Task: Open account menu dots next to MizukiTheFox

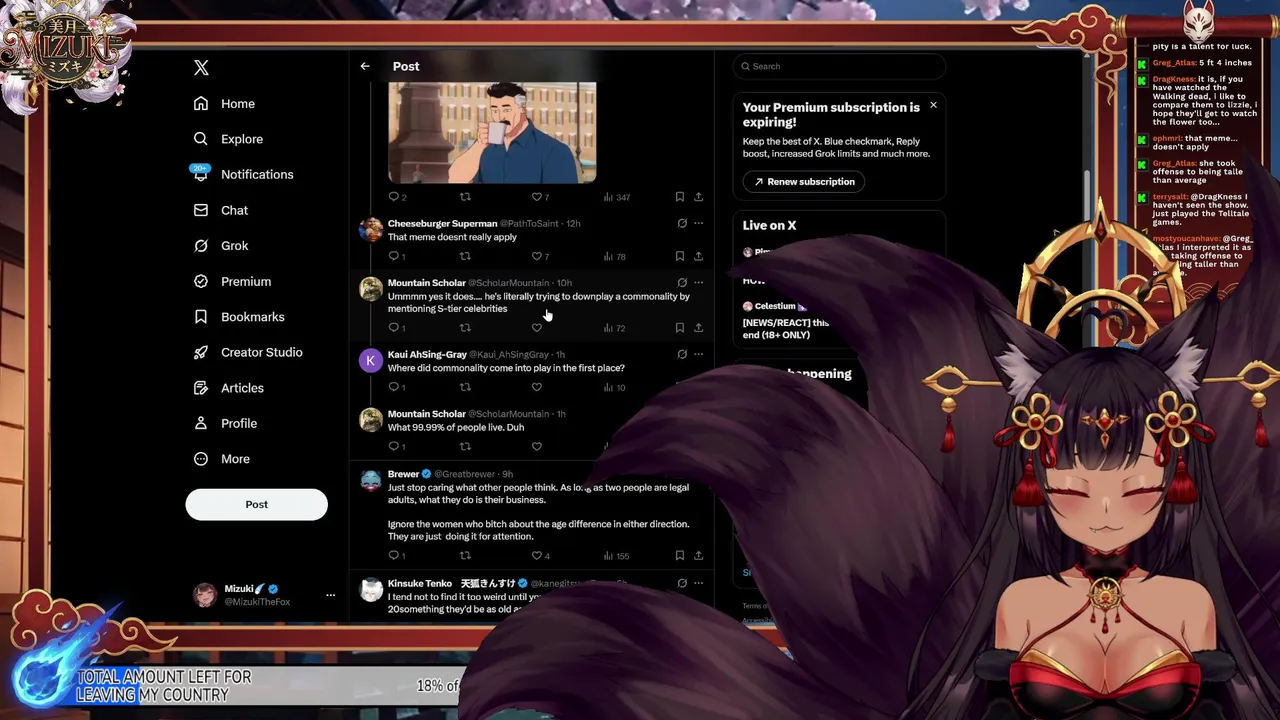Action: click(330, 595)
